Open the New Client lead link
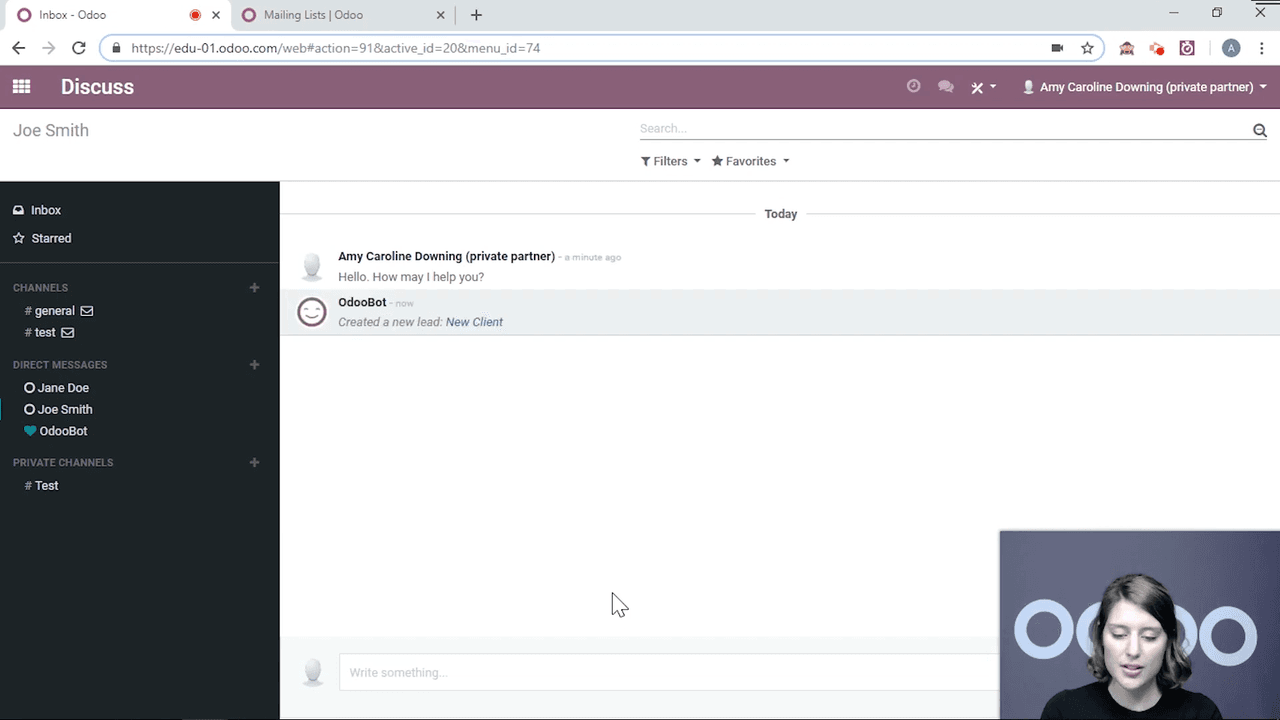1280x720 pixels. pos(474,322)
